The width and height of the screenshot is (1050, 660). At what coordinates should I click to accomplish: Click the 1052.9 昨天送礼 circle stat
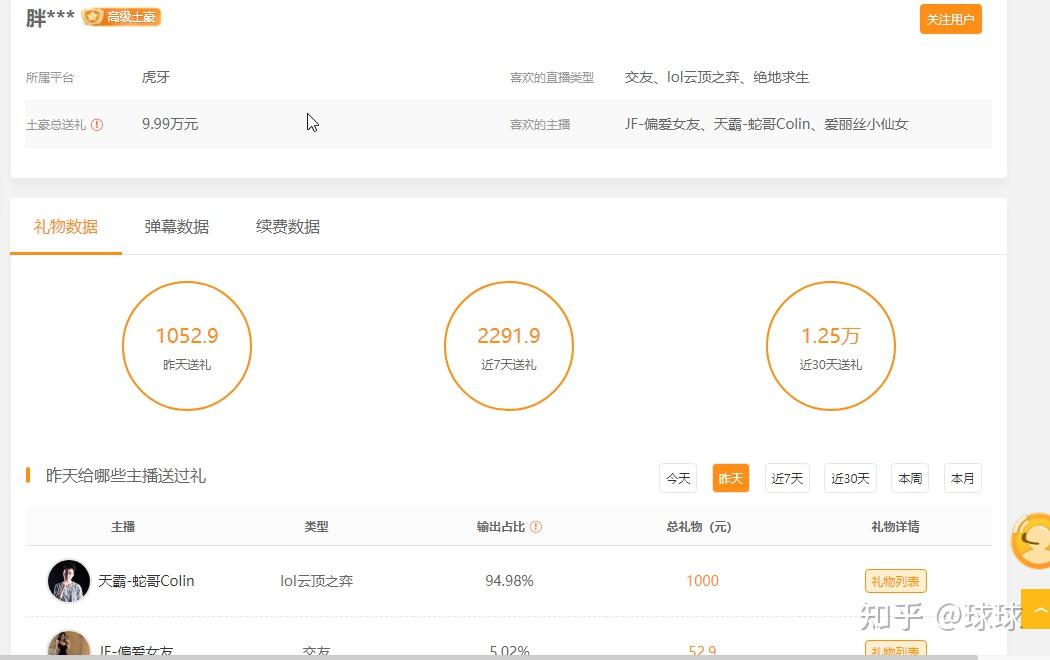coord(187,345)
